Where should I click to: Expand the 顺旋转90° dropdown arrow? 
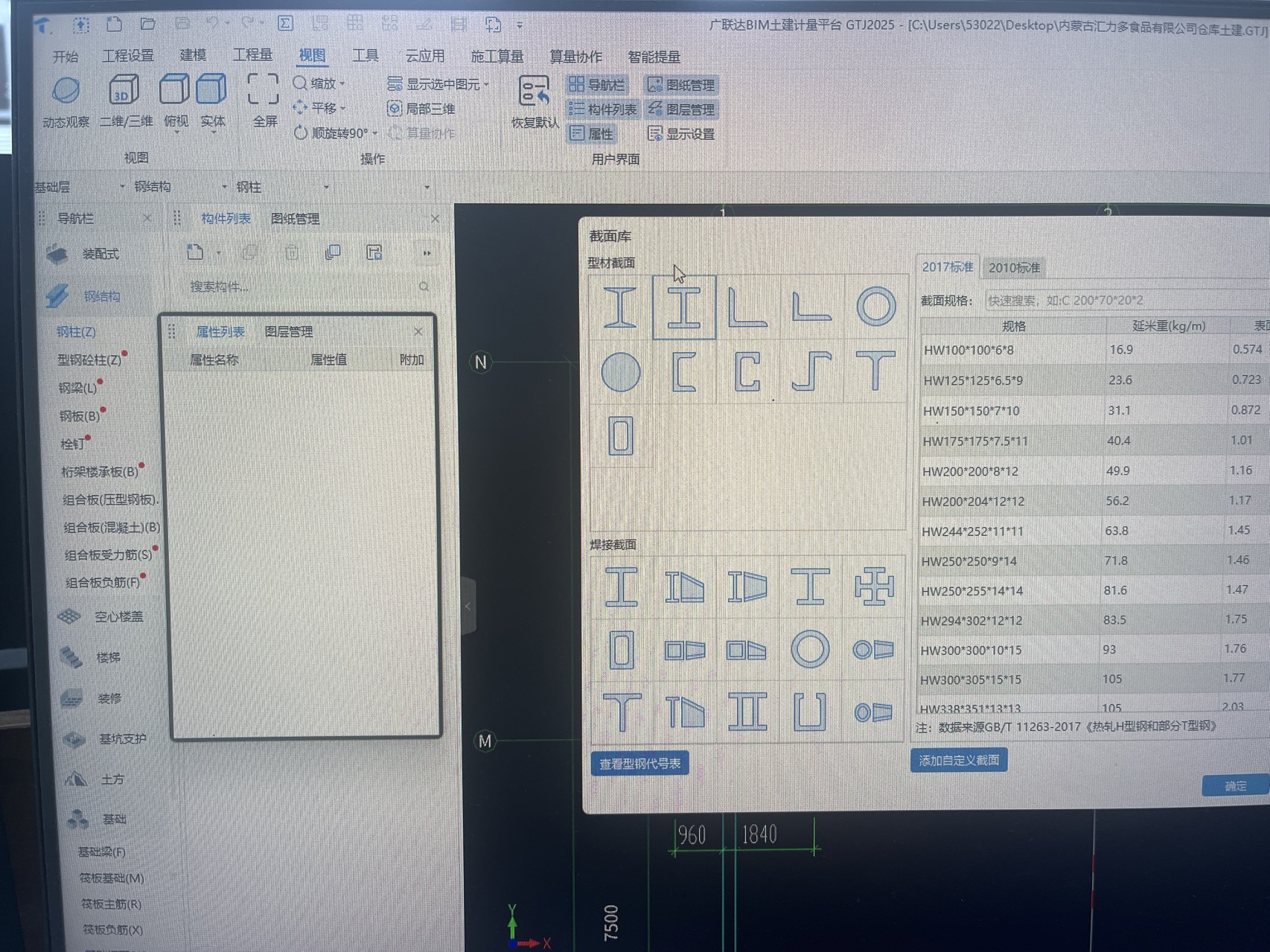point(375,133)
